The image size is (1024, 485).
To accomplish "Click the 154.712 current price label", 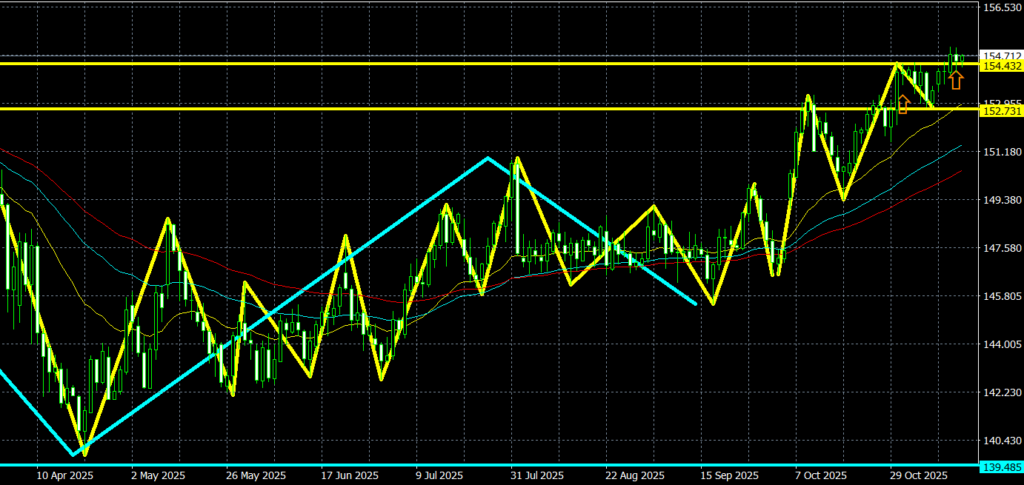I will pos(1000,56).
